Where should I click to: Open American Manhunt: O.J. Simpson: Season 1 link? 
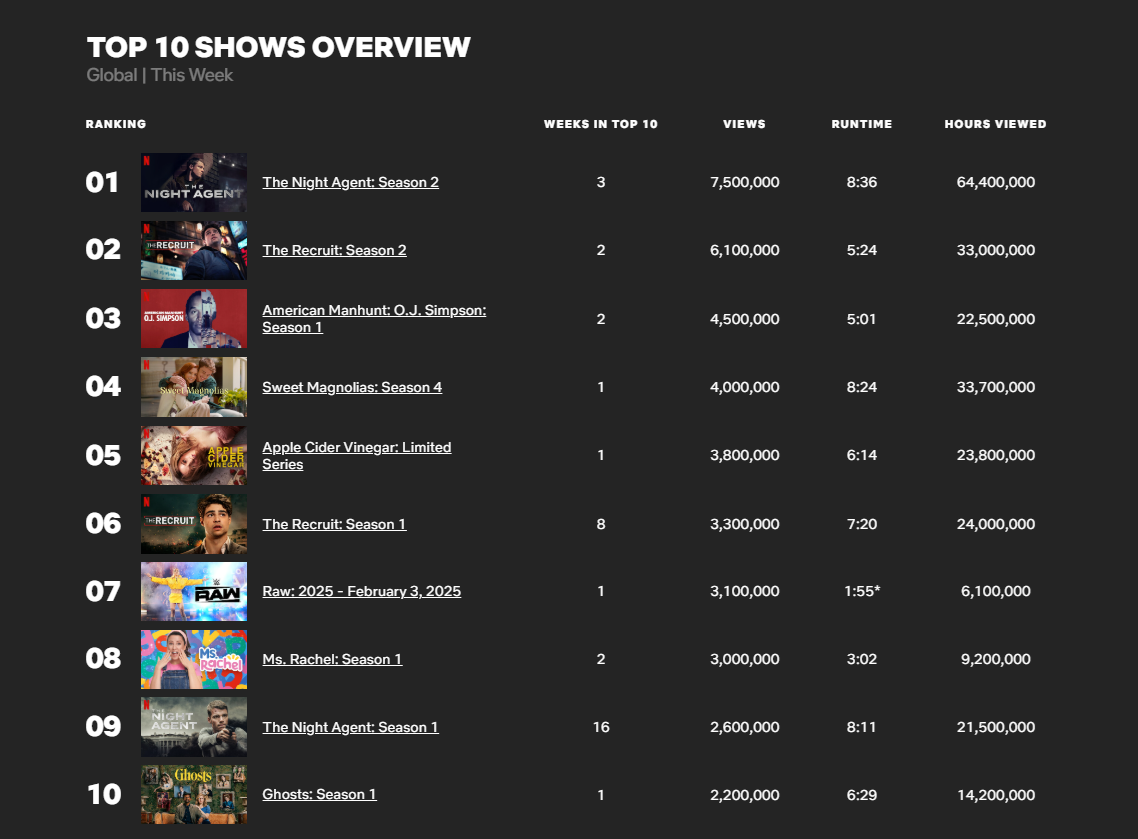click(374, 319)
